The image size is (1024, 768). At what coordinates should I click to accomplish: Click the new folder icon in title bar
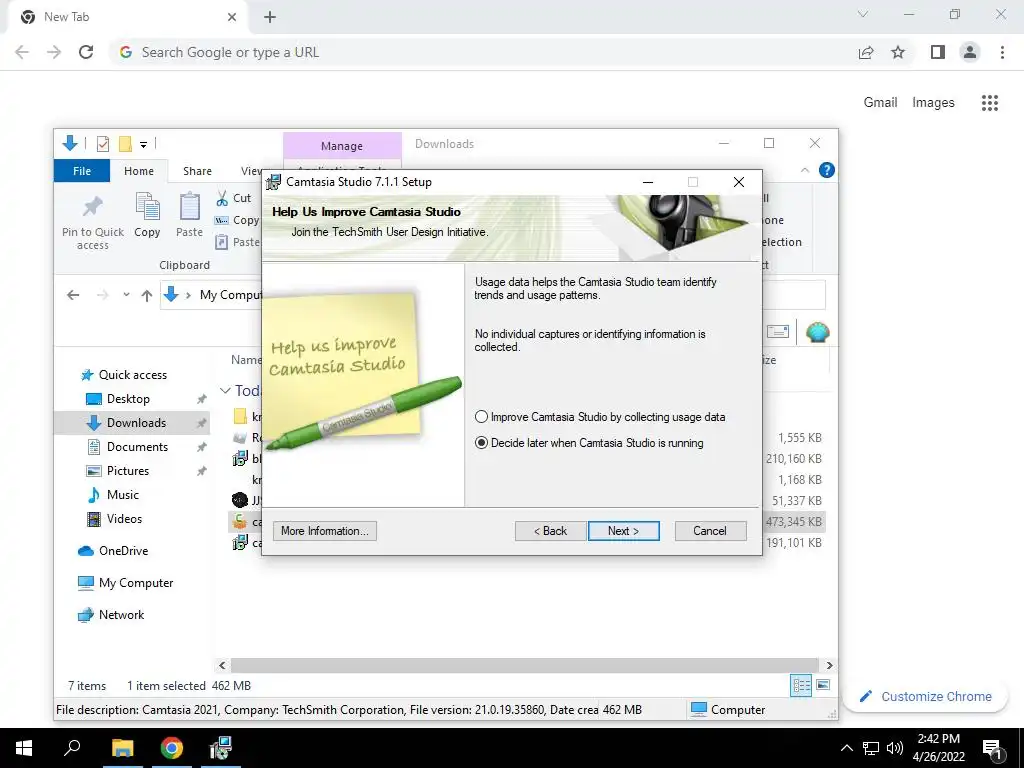125,144
